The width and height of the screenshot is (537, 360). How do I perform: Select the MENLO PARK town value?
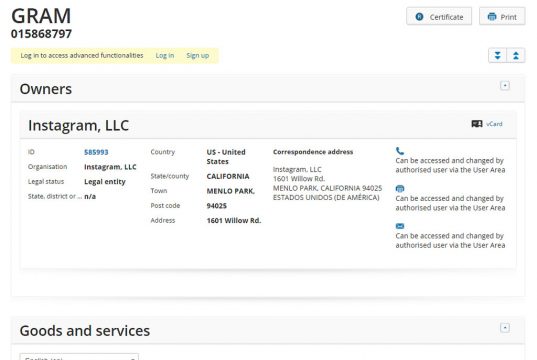pyautogui.click(x=230, y=191)
